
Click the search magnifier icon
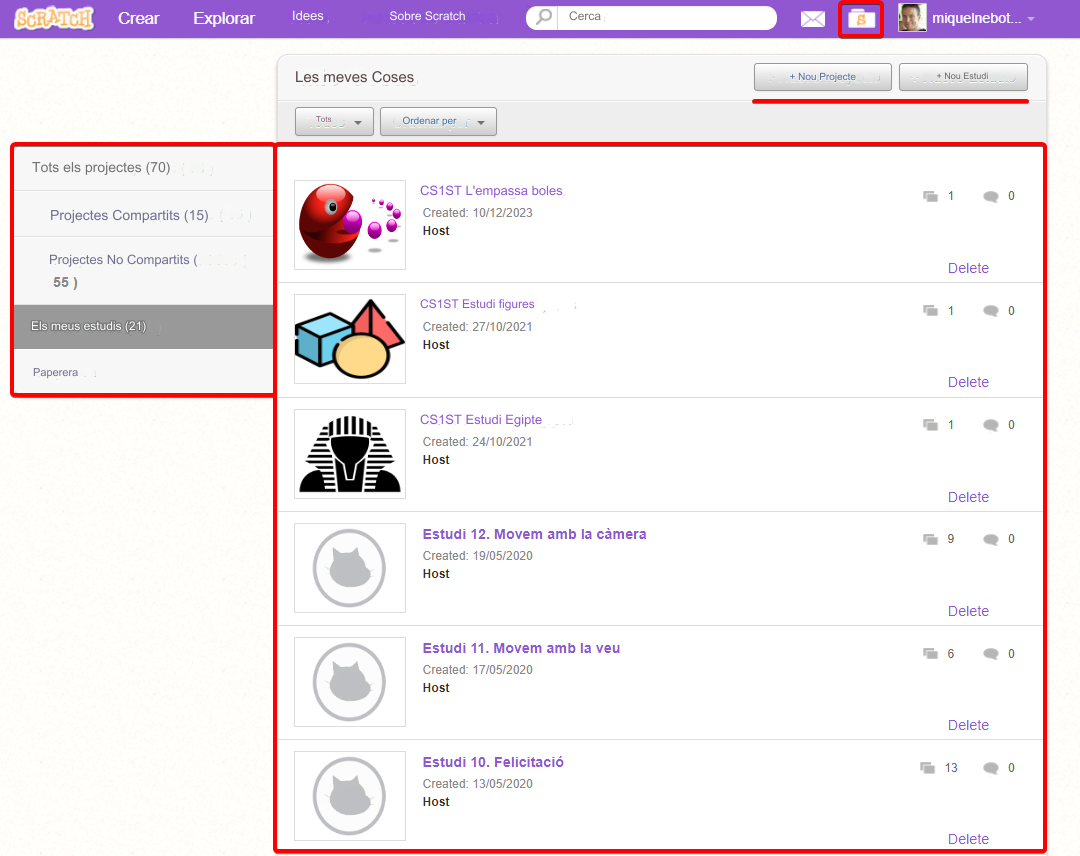click(x=544, y=18)
